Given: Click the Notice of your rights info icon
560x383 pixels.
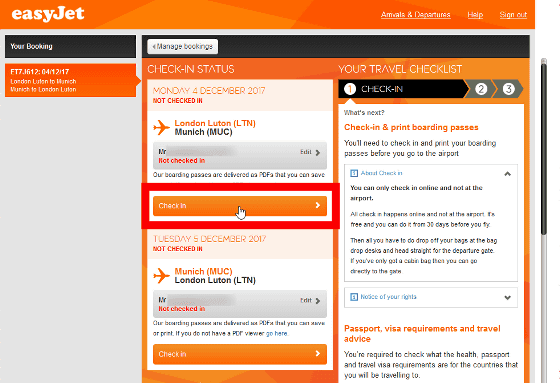Looking at the screenshot, I should (x=354, y=297).
